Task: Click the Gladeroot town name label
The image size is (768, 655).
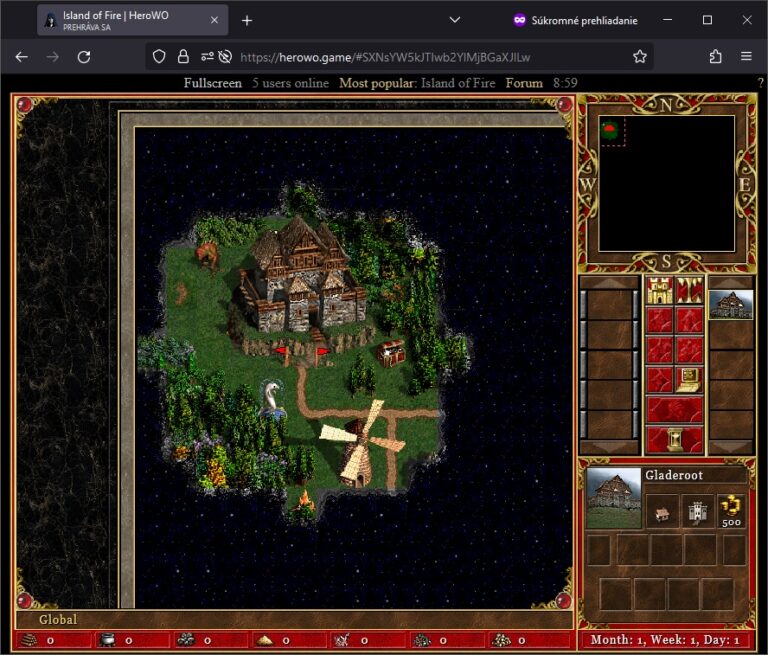Action: point(674,475)
